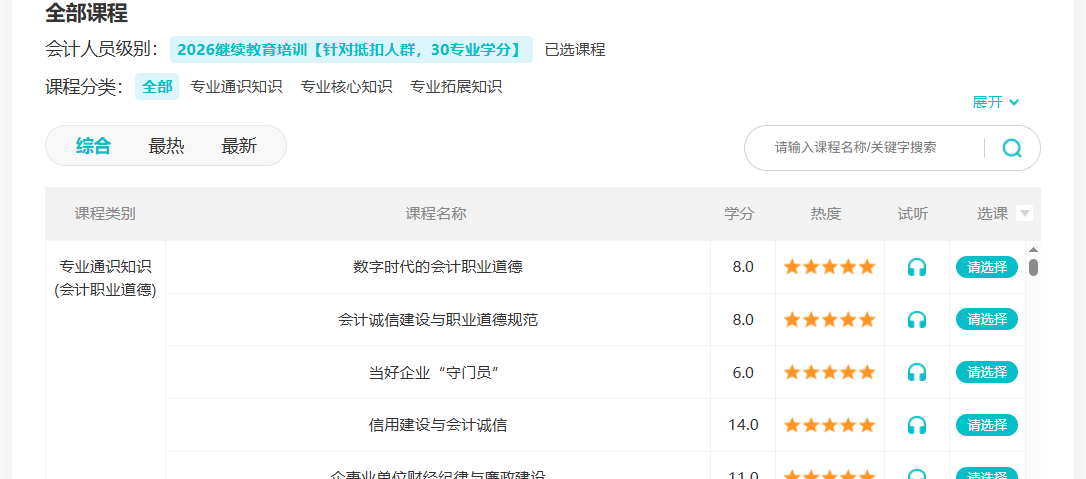Sort courses by 最热
Image resolution: width=1086 pixels, height=479 pixels.
pos(166,146)
